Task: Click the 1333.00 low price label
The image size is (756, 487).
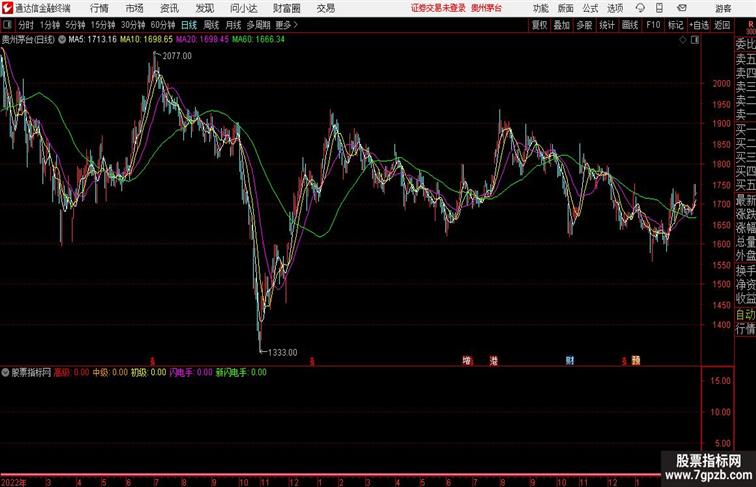Action: click(x=283, y=352)
